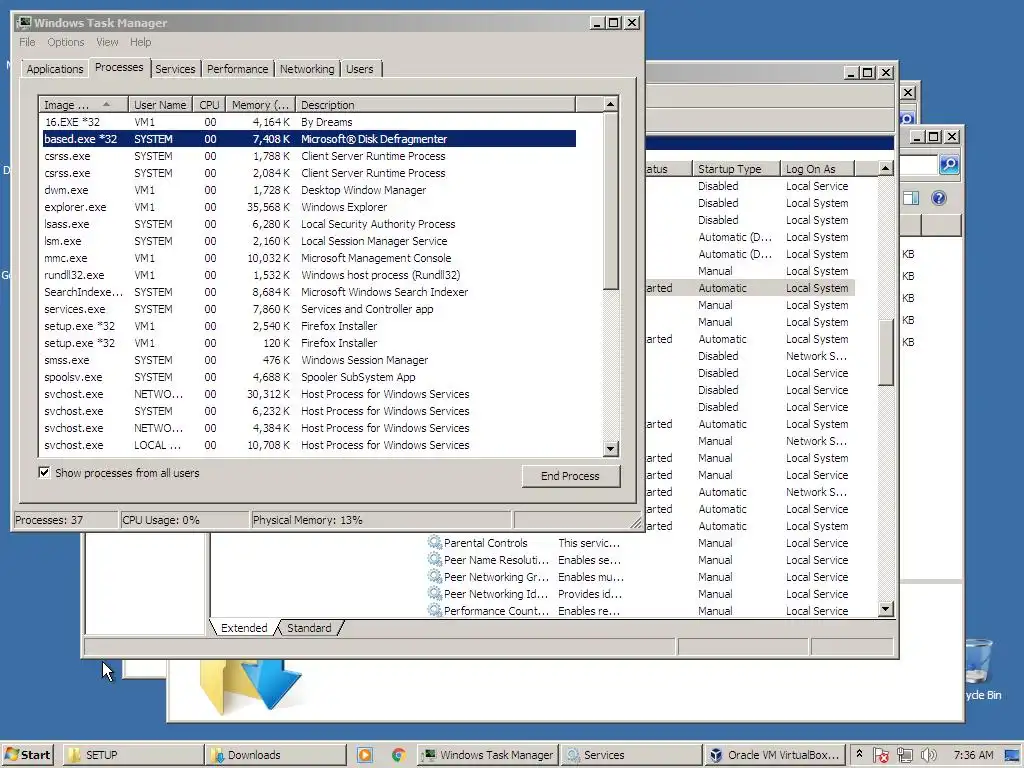Screen dimensions: 1024x768
Task: Select the smss.exe process row
Action: click(309, 360)
